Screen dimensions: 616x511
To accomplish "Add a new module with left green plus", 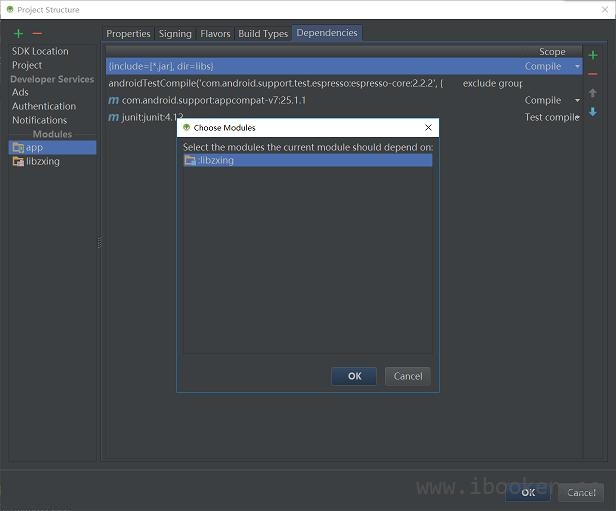I will pyautogui.click(x=18, y=34).
